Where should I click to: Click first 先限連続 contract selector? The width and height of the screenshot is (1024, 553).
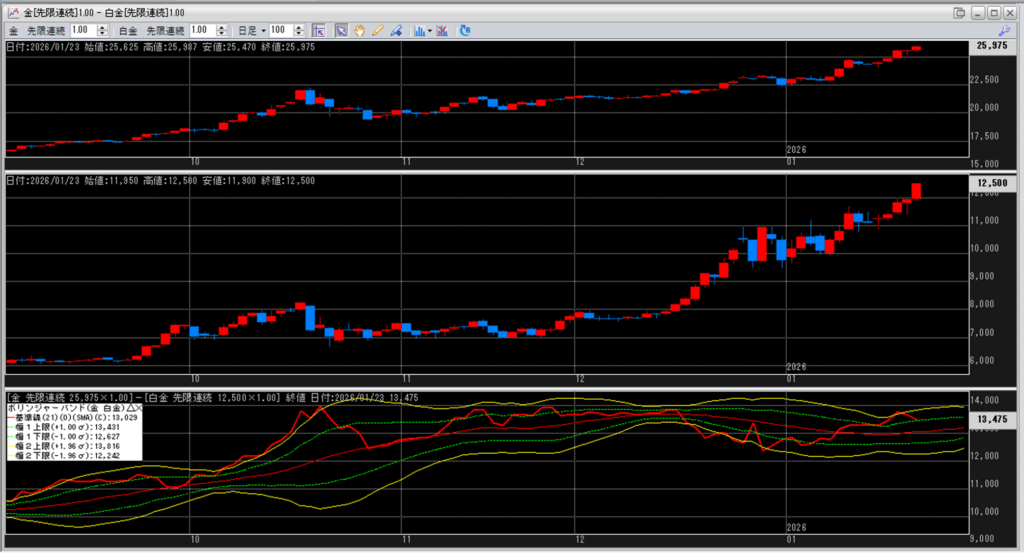pos(46,30)
